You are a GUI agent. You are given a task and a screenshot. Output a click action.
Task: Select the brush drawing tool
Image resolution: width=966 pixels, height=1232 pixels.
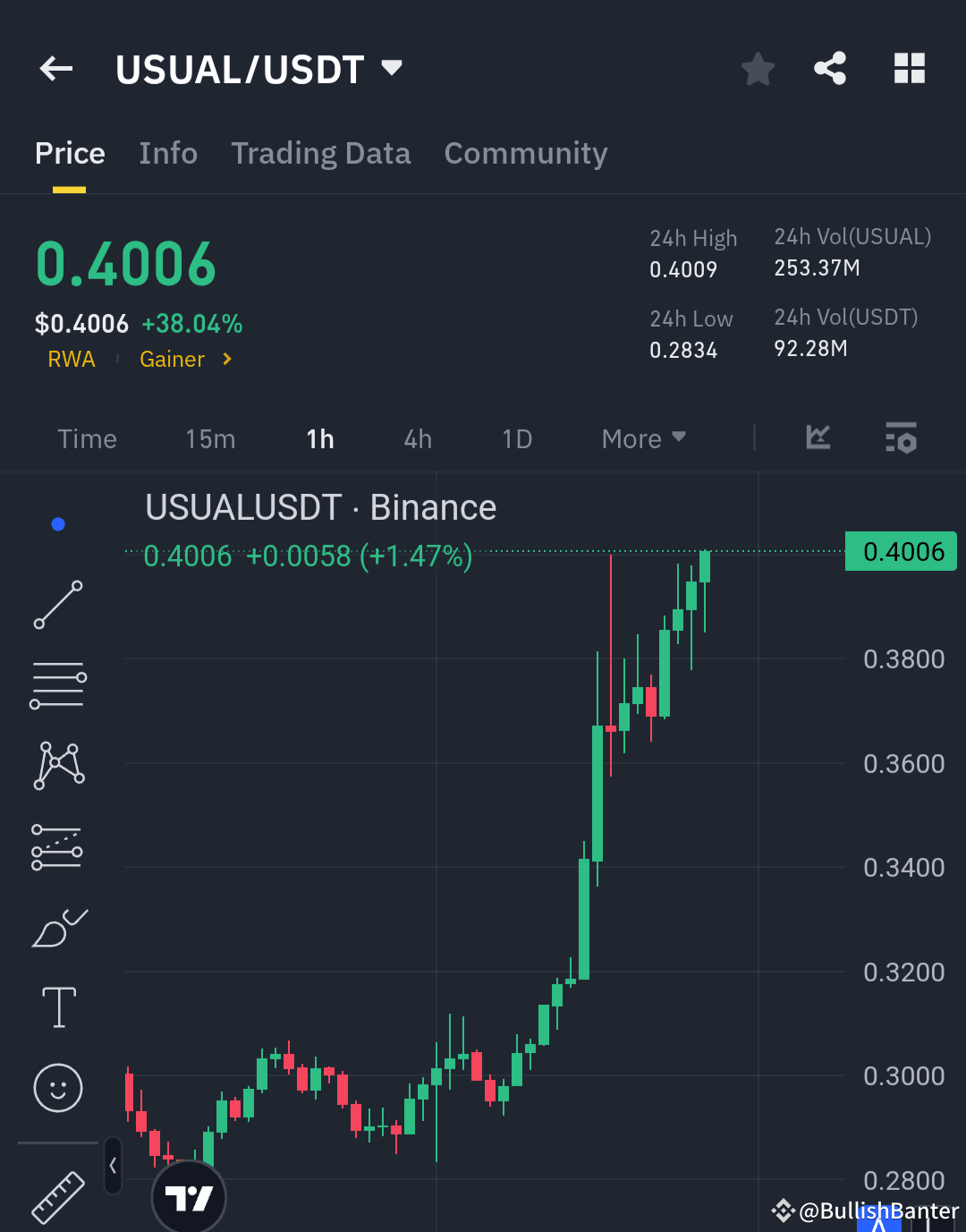pos(57,928)
